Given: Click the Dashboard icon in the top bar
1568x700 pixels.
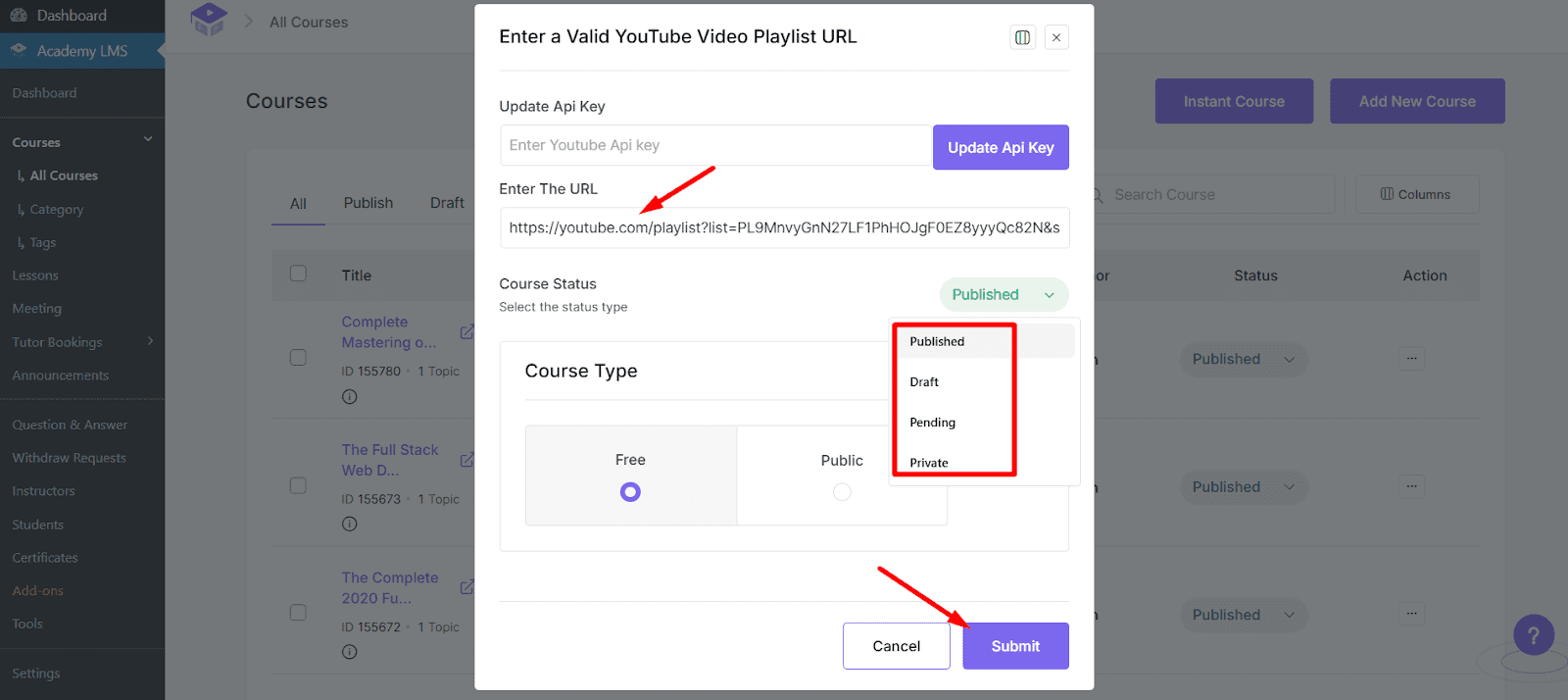Looking at the screenshot, I should 19,15.
